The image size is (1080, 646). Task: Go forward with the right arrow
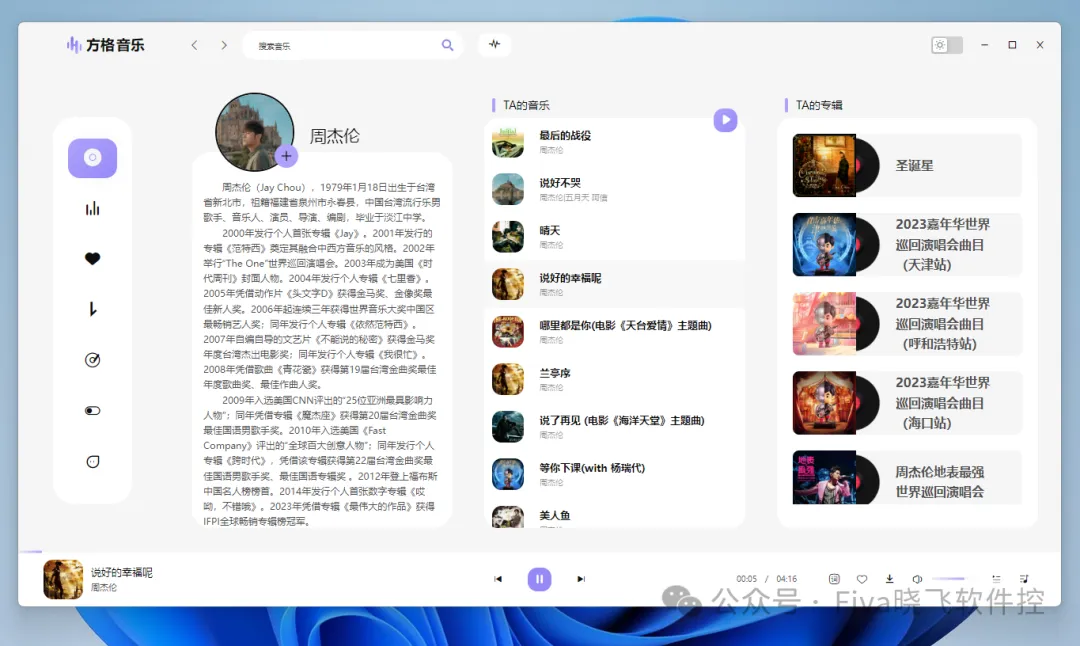[224, 45]
